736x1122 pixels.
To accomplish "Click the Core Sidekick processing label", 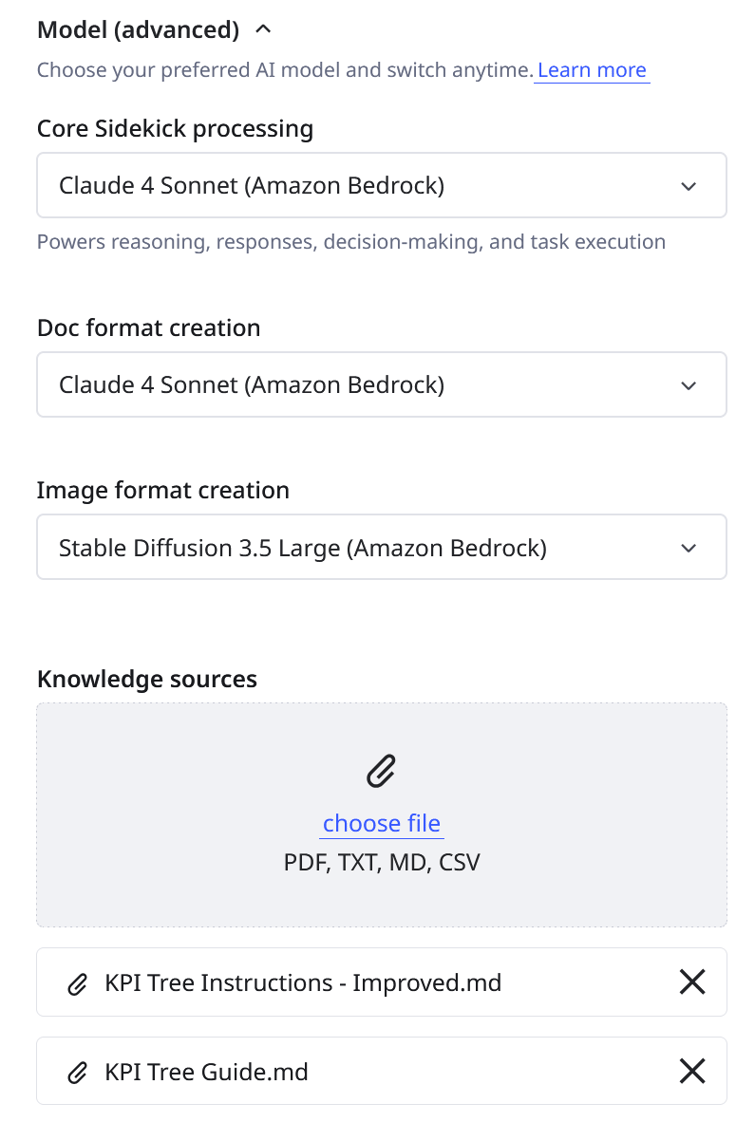I will [x=175, y=128].
